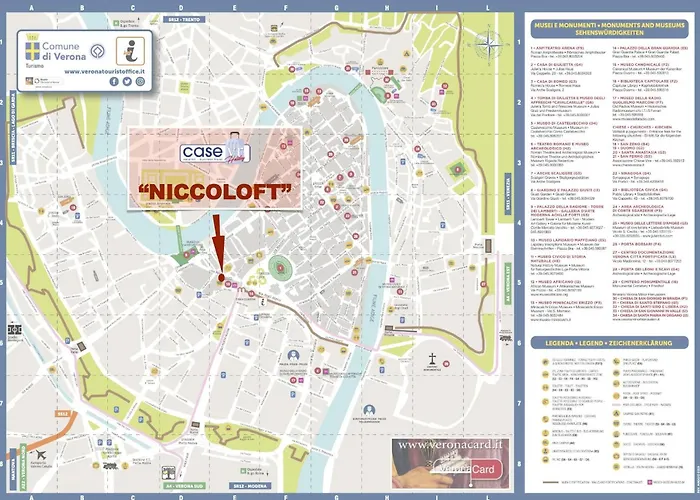Click the Twitter bird icon
Screen dimensions: 700x500
click(x=127, y=81)
